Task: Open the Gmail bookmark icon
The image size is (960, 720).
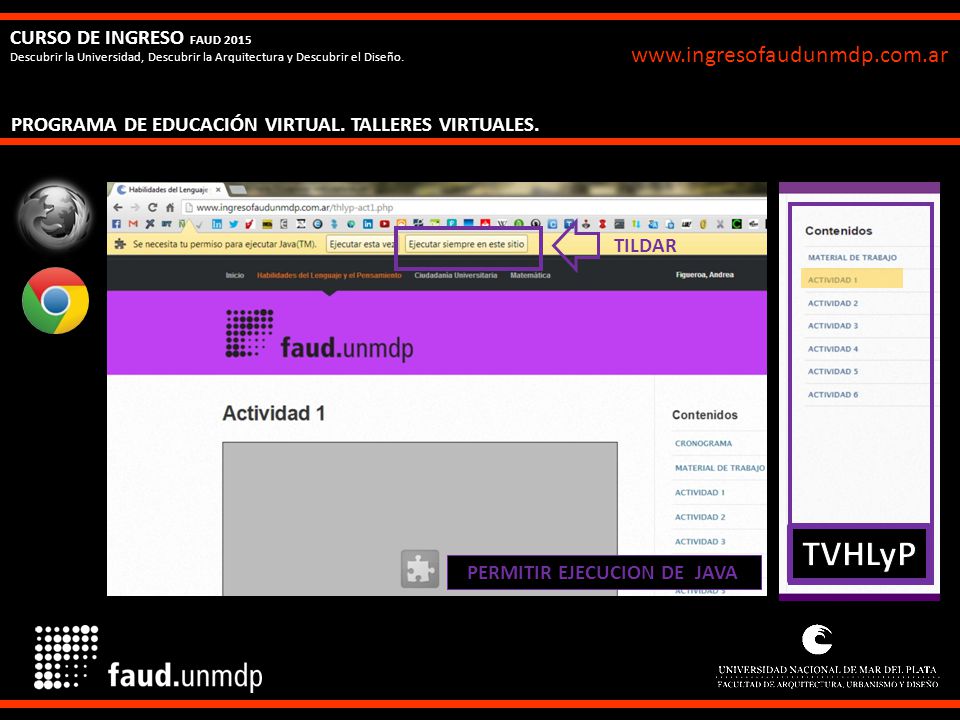Action: click(x=133, y=224)
